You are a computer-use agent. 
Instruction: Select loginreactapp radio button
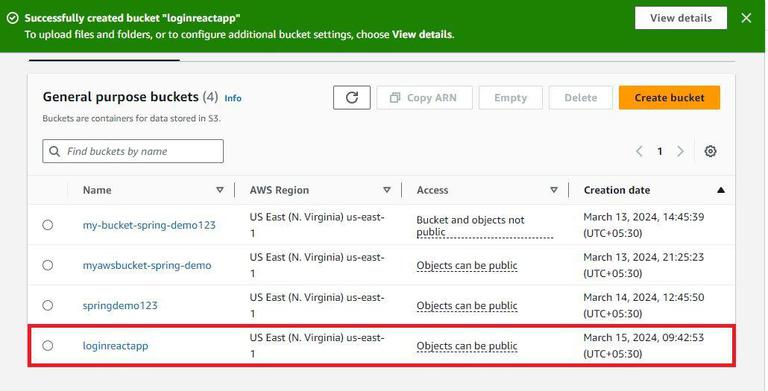point(48,345)
